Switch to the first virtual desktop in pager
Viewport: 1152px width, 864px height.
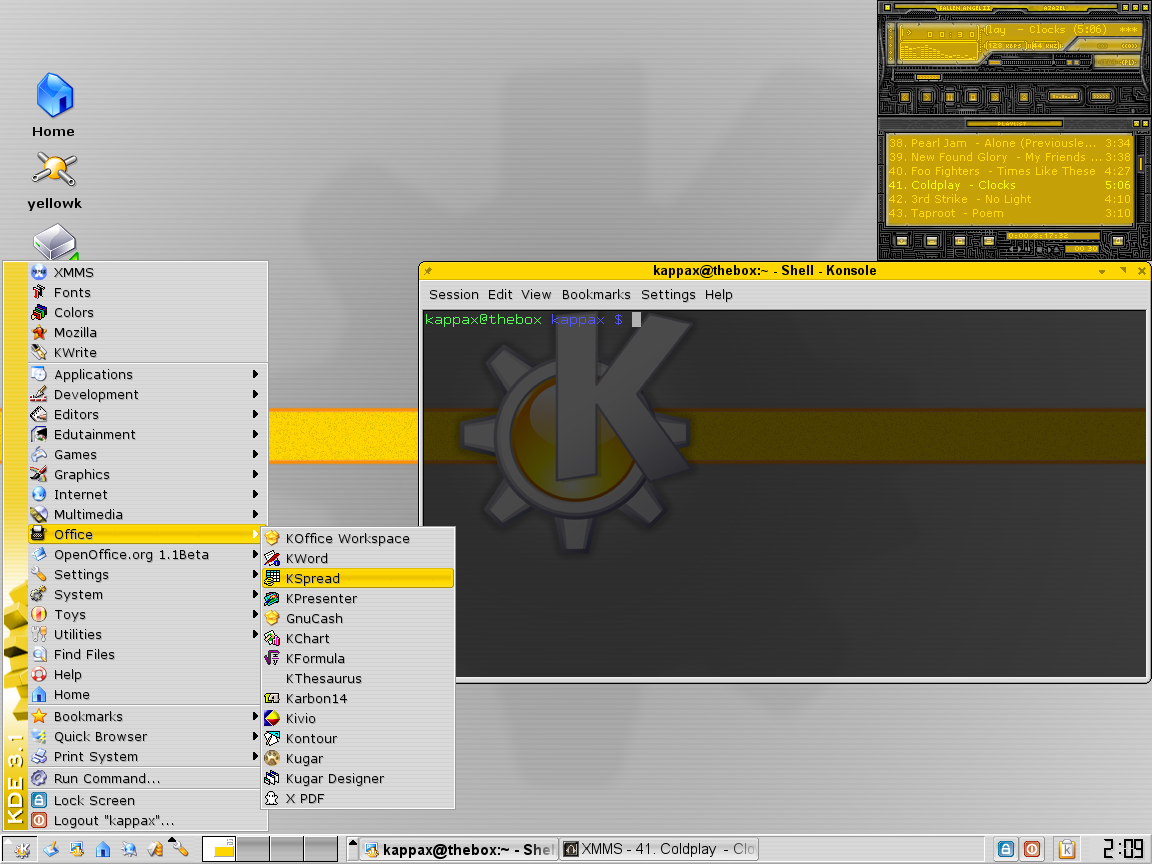[x=218, y=849]
